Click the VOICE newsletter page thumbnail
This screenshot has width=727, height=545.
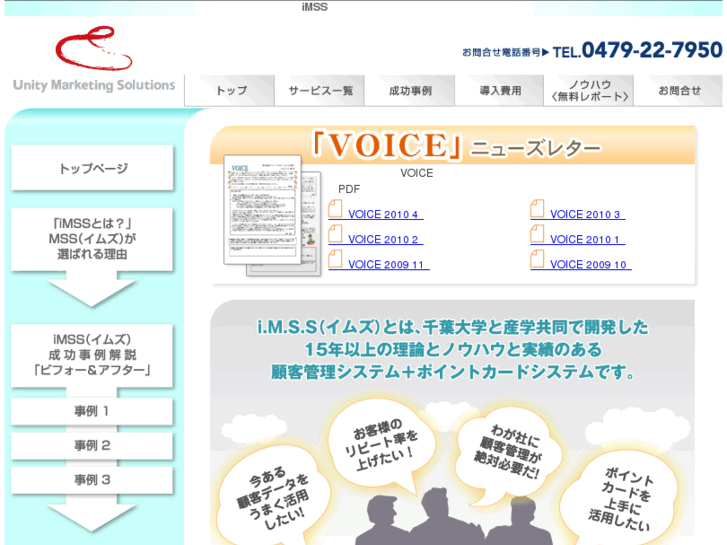pos(272,216)
